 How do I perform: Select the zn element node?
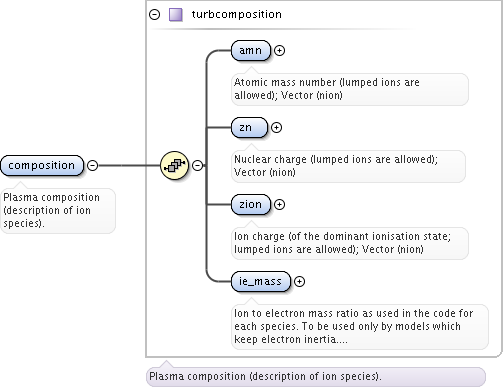click(x=249, y=128)
